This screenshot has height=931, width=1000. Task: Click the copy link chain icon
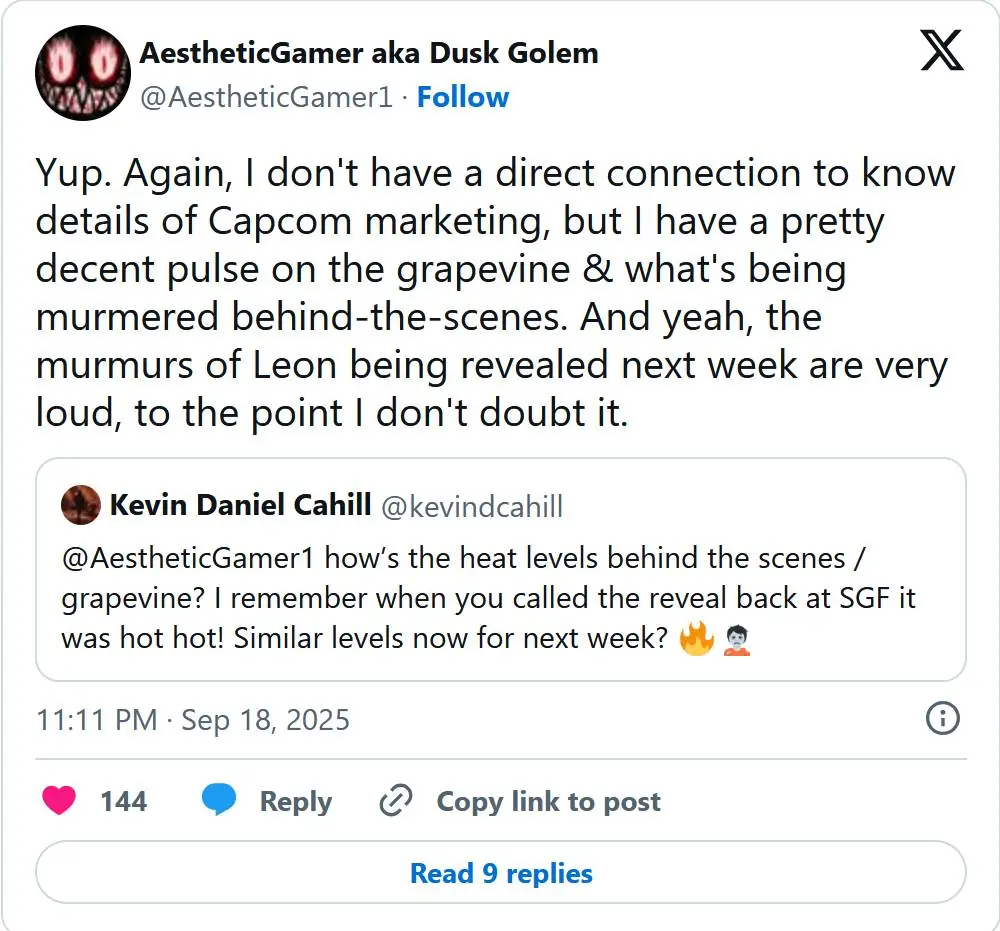[x=396, y=801]
